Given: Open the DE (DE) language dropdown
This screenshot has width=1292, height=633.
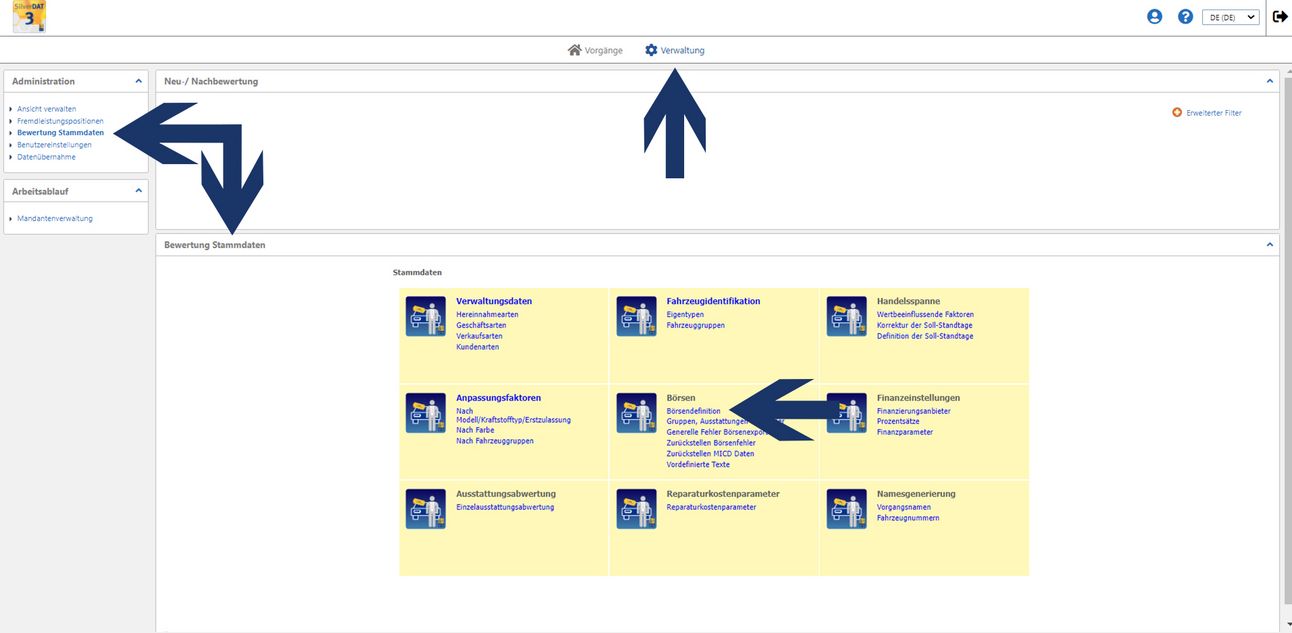Looking at the screenshot, I should (1229, 17).
